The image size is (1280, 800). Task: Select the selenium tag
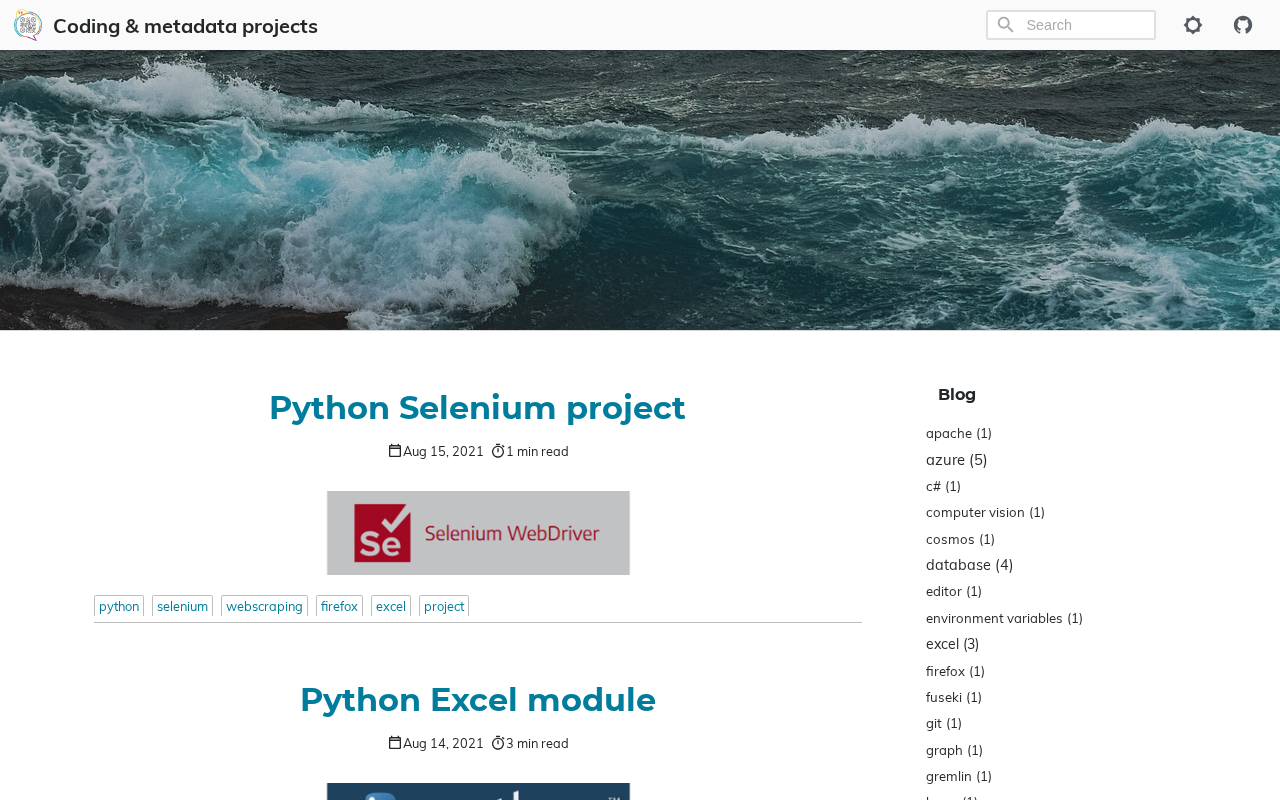182,606
